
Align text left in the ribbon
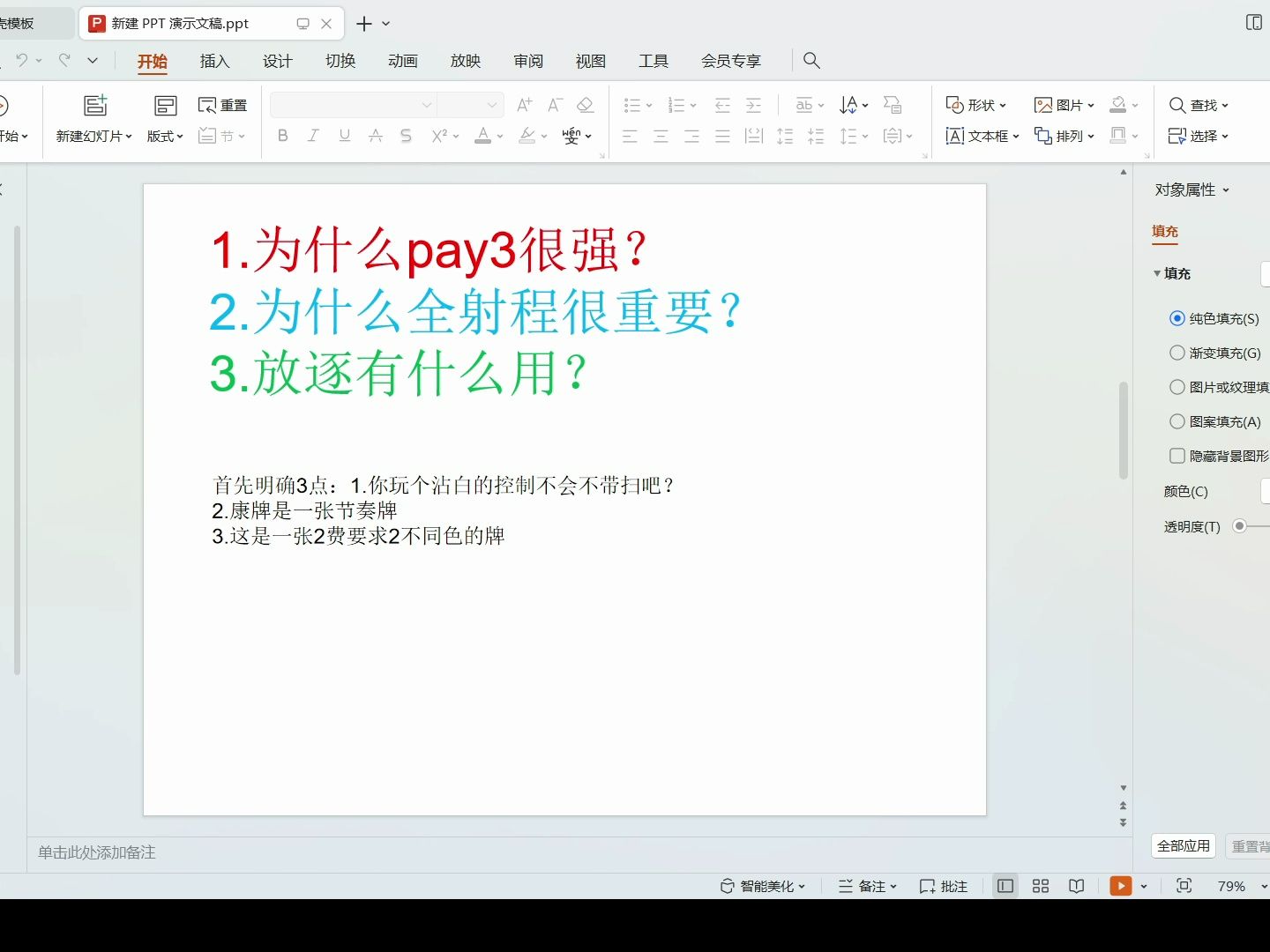coord(630,136)
